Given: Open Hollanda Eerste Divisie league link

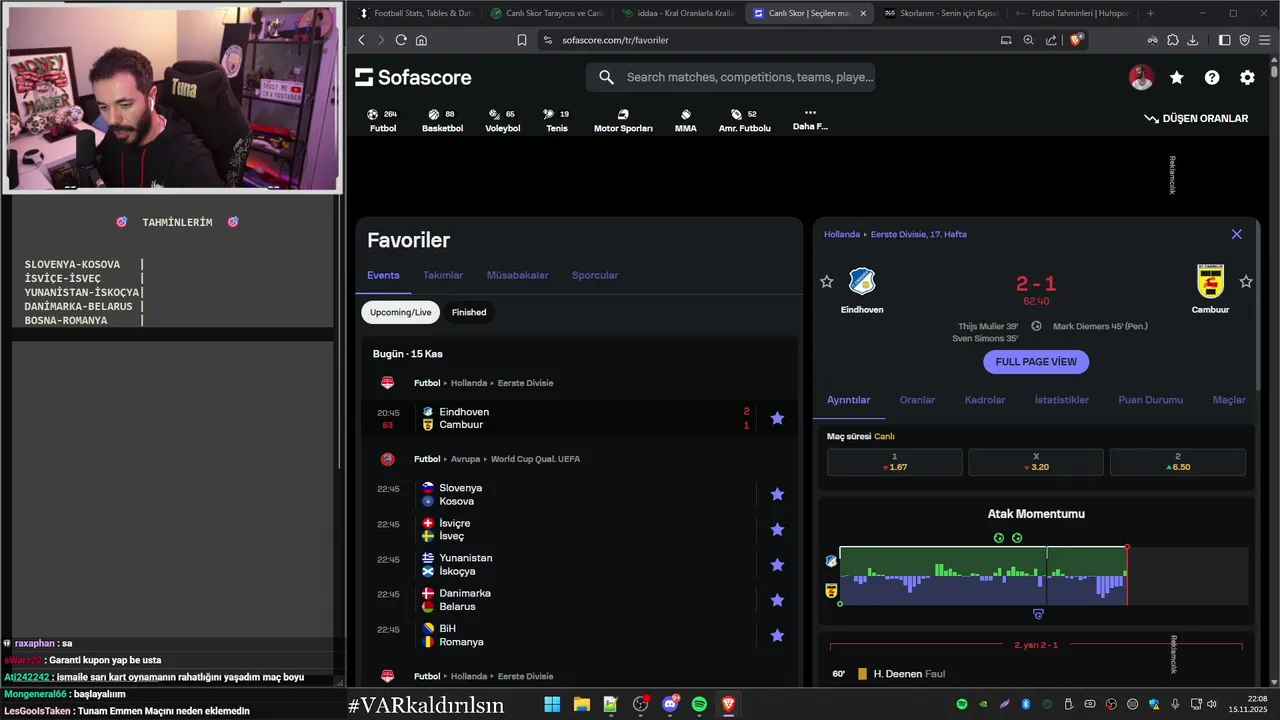Looking at the screenshot, I should pos(483,383).
